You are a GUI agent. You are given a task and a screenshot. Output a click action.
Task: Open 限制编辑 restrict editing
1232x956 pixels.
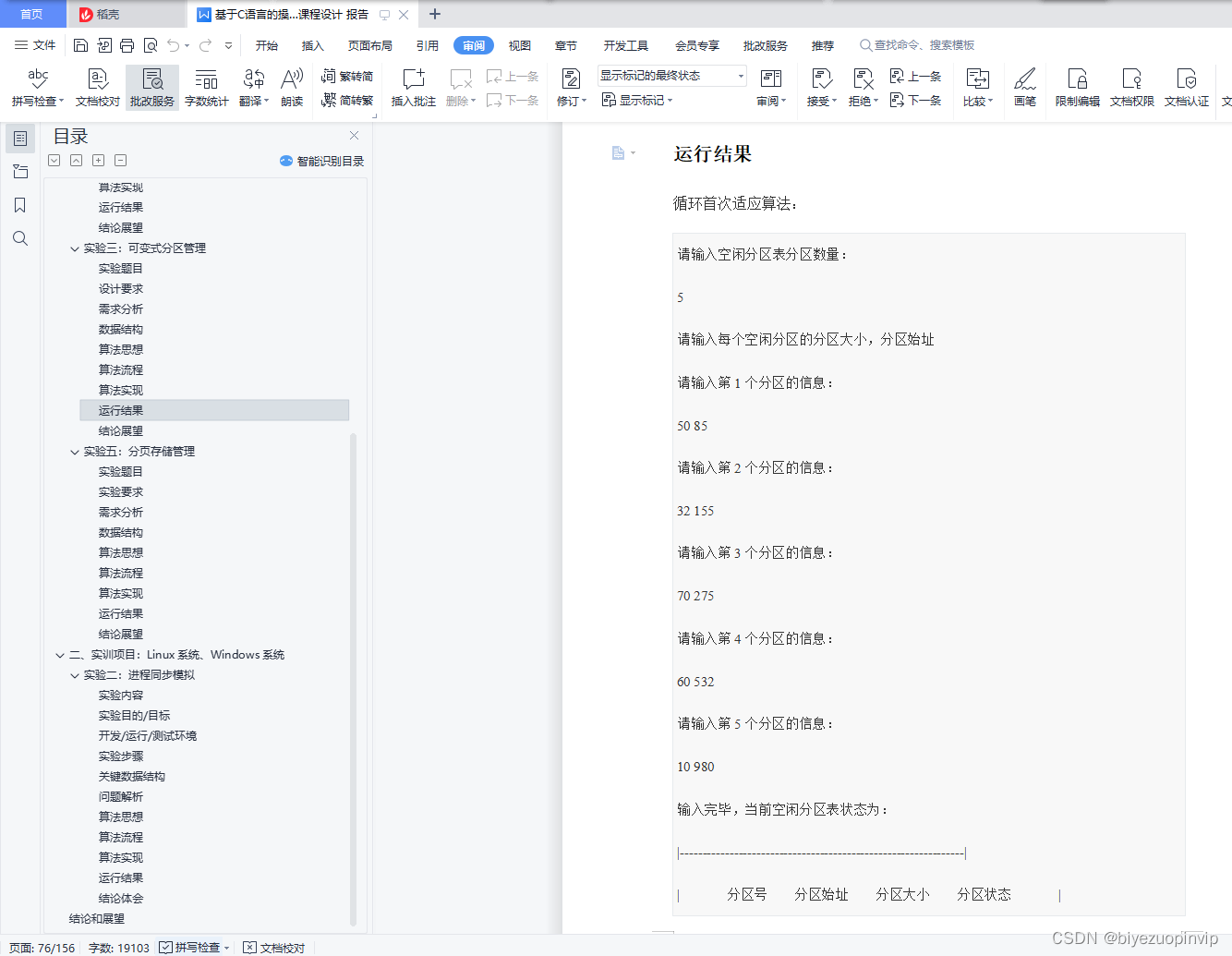(1078, 88)
